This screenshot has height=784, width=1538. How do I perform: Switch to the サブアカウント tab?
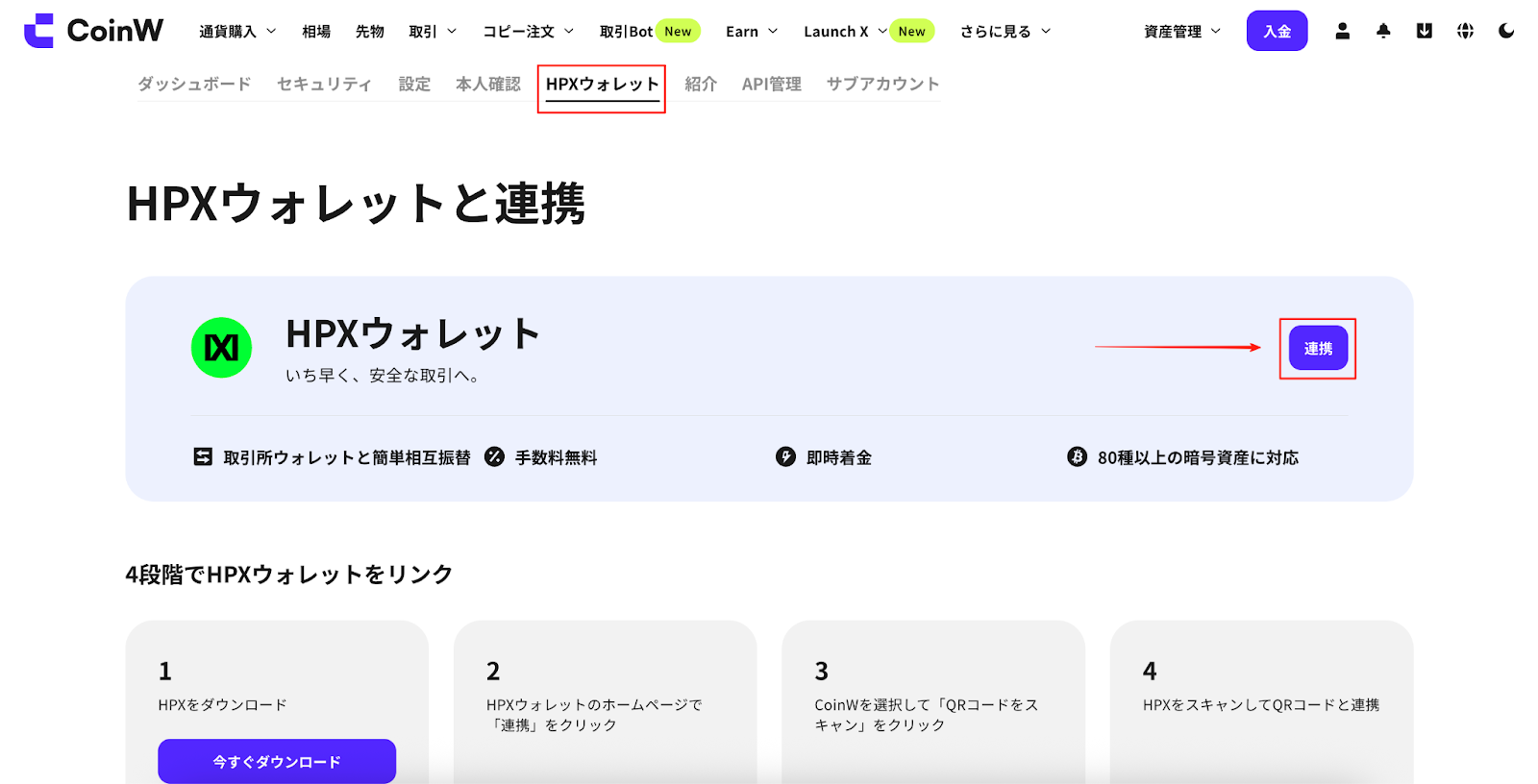point(883,84)
